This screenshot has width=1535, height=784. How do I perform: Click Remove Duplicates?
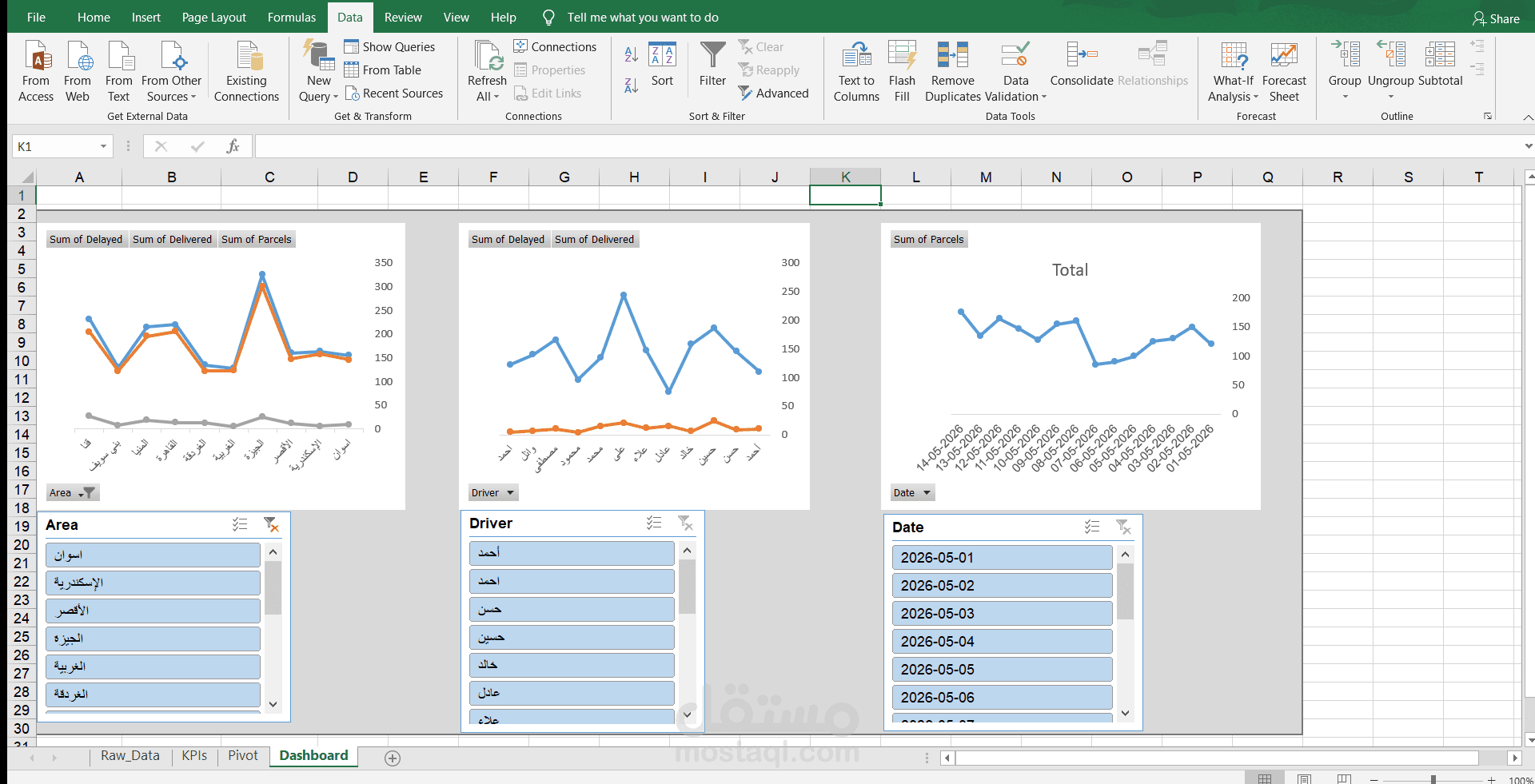click(x=953, y=72)
